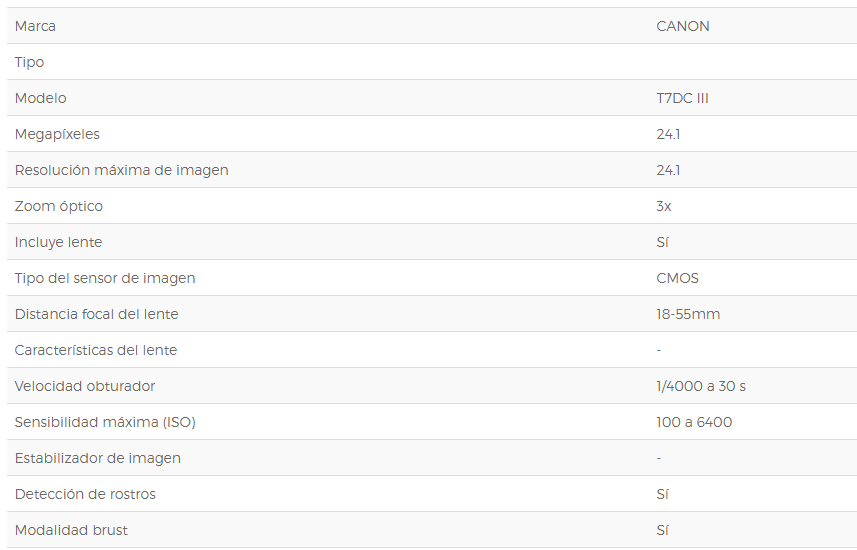Click the Modalidad brust label
Screen dimensions: 857x550
coord(71,530)
